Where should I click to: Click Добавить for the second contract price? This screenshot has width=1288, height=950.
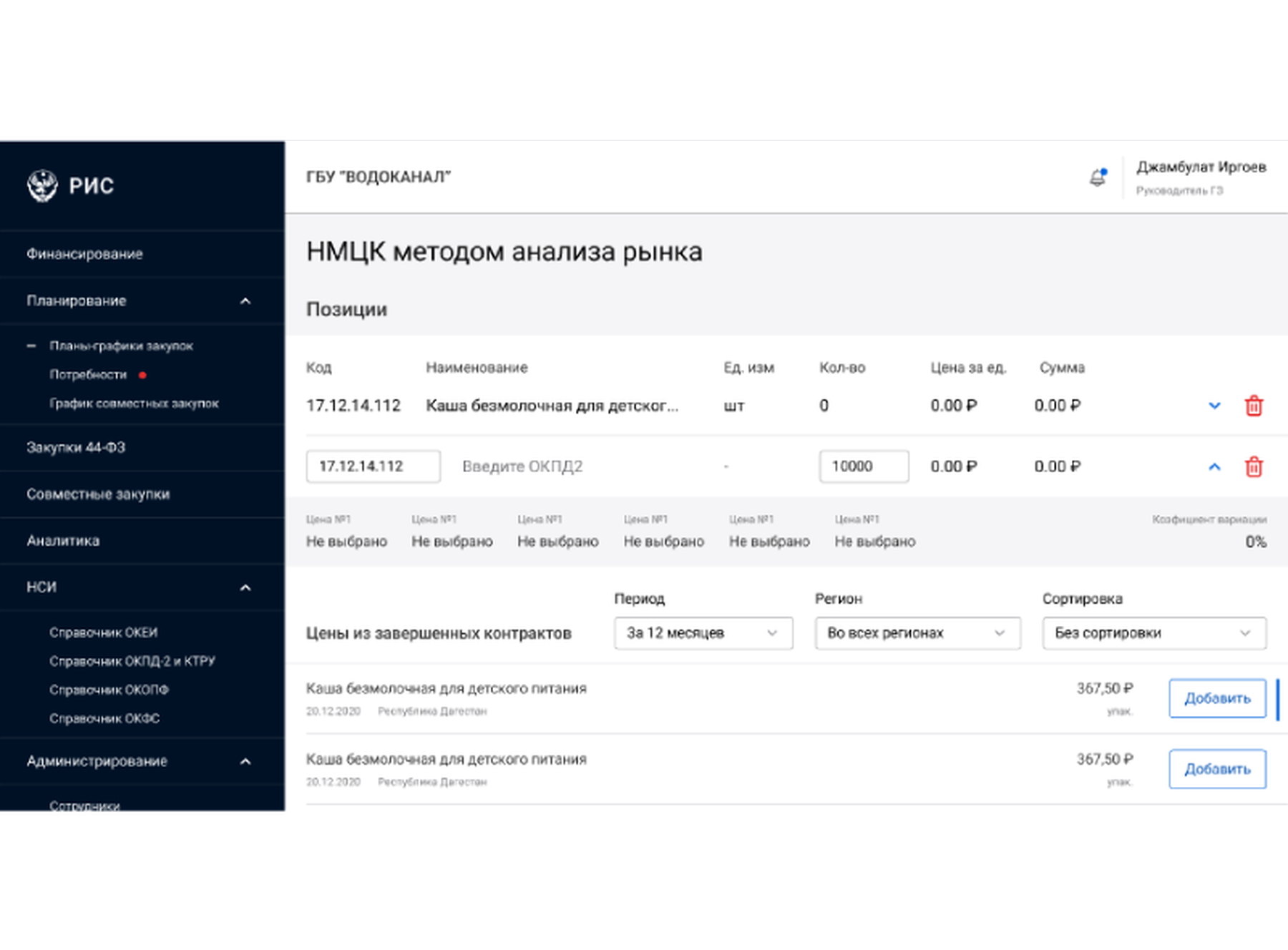click(x=1217, y=769)
